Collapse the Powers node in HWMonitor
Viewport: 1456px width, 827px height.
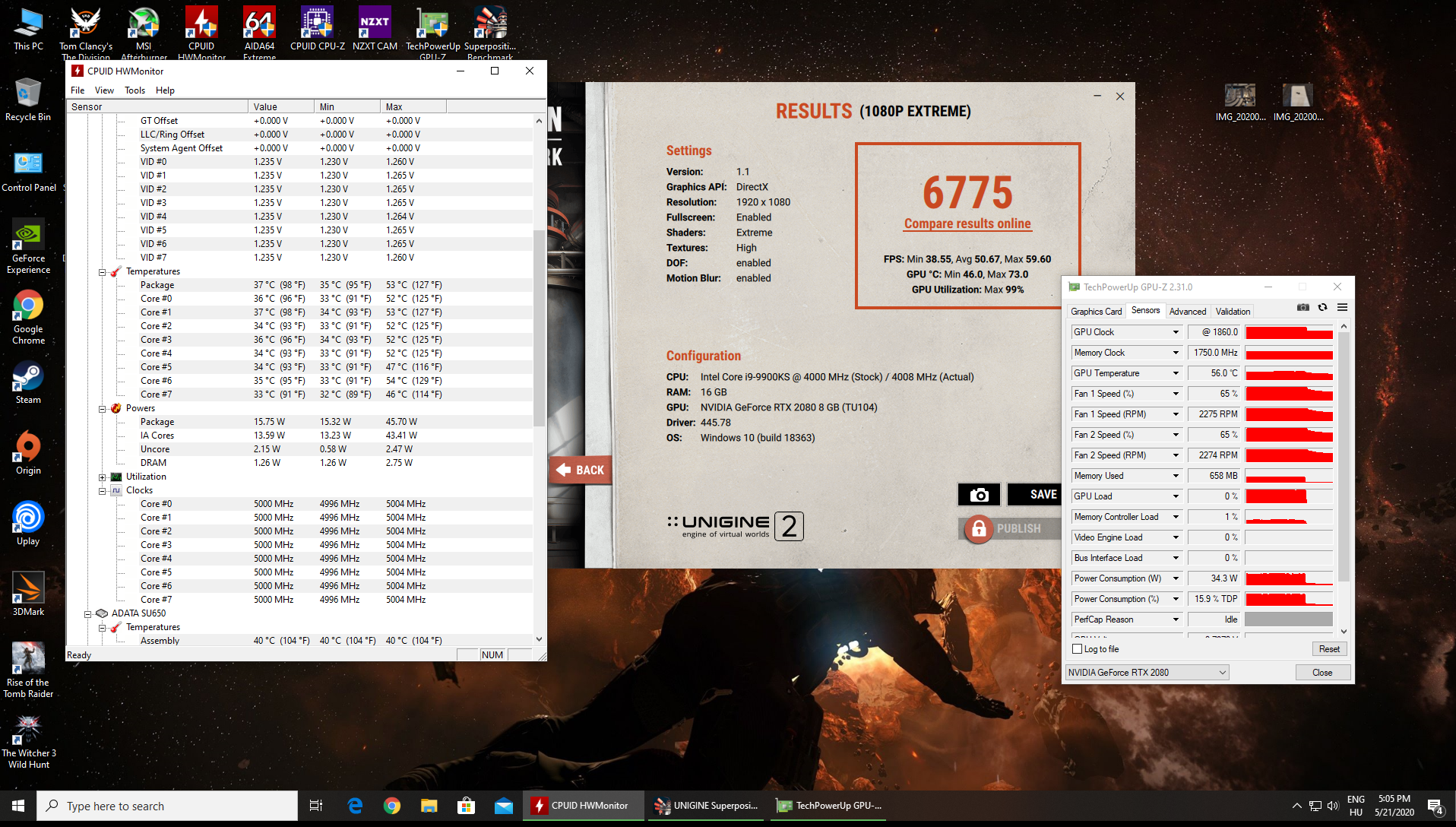point(102,409)
